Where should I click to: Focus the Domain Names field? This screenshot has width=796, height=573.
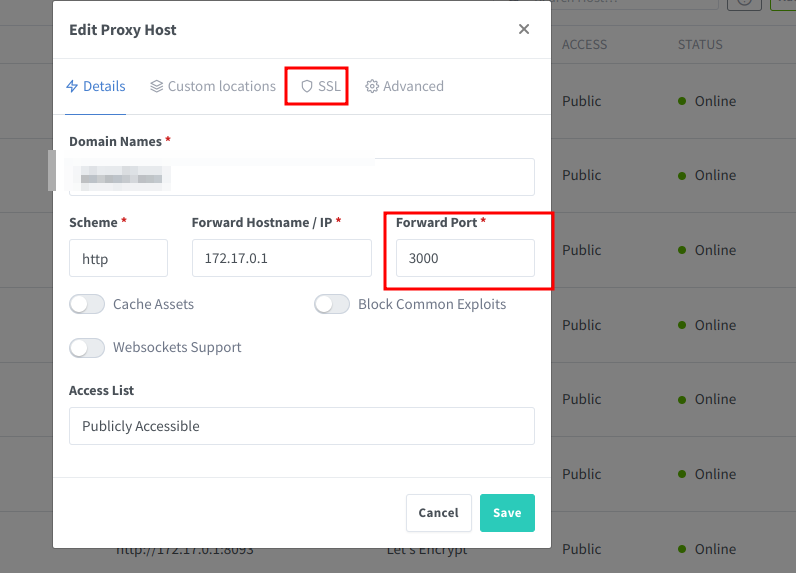(x=301, y=177)
